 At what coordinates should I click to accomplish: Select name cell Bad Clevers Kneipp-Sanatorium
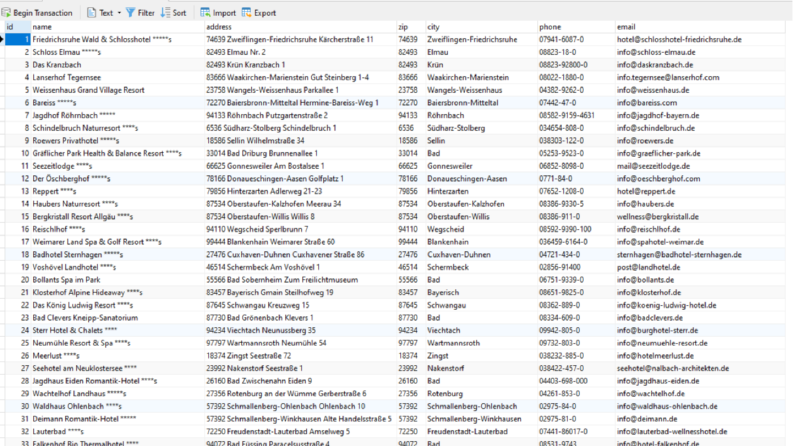pyautogui.click(x=117, y=318)
